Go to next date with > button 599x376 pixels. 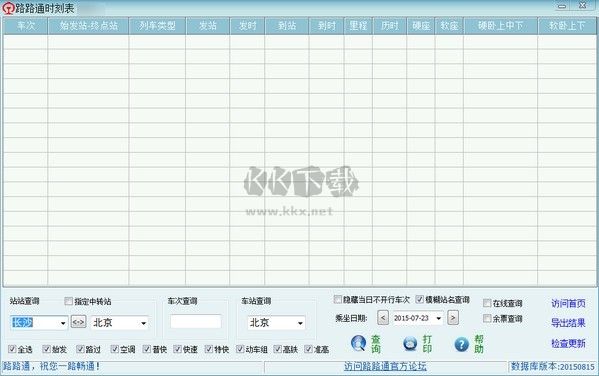coord(453,318)
